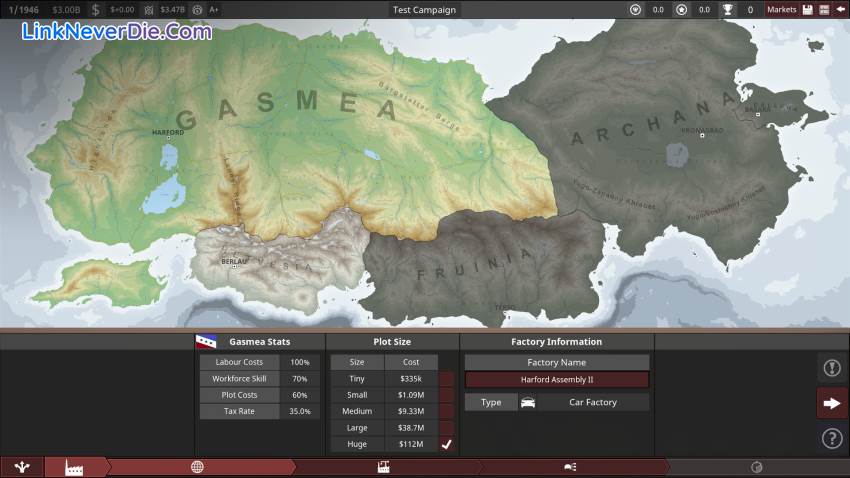Select the Medium plot size checkbox

pyautogui.click(x=447, y=412)
